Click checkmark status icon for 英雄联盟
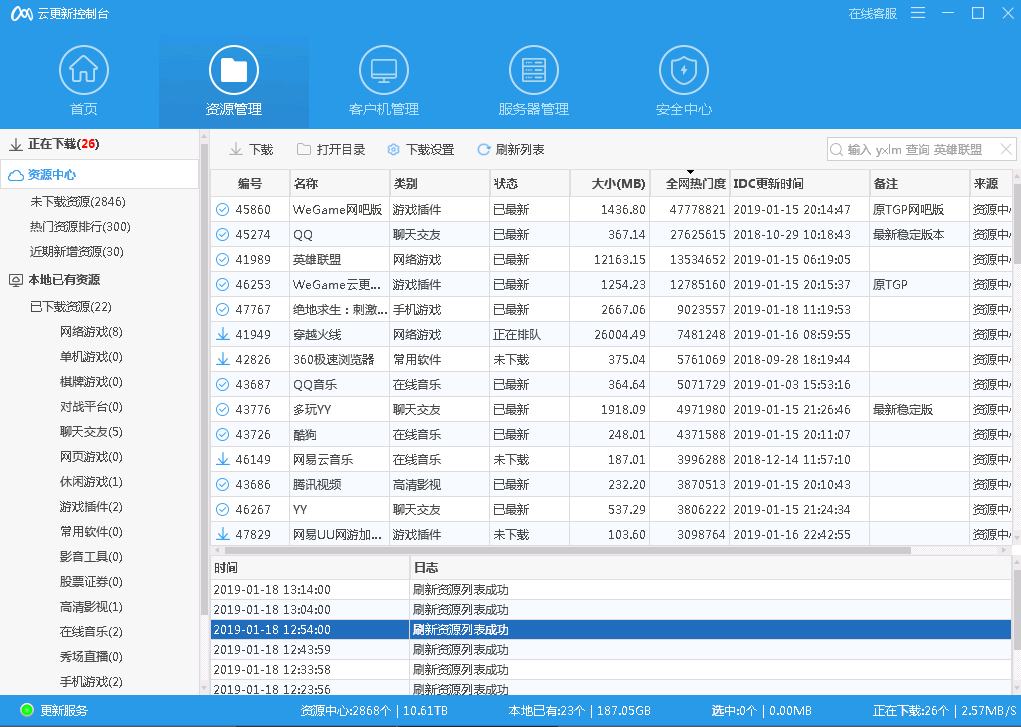The height and width of the screenshot is (727, 1021). pyautogui.click(x=223, y=259)
